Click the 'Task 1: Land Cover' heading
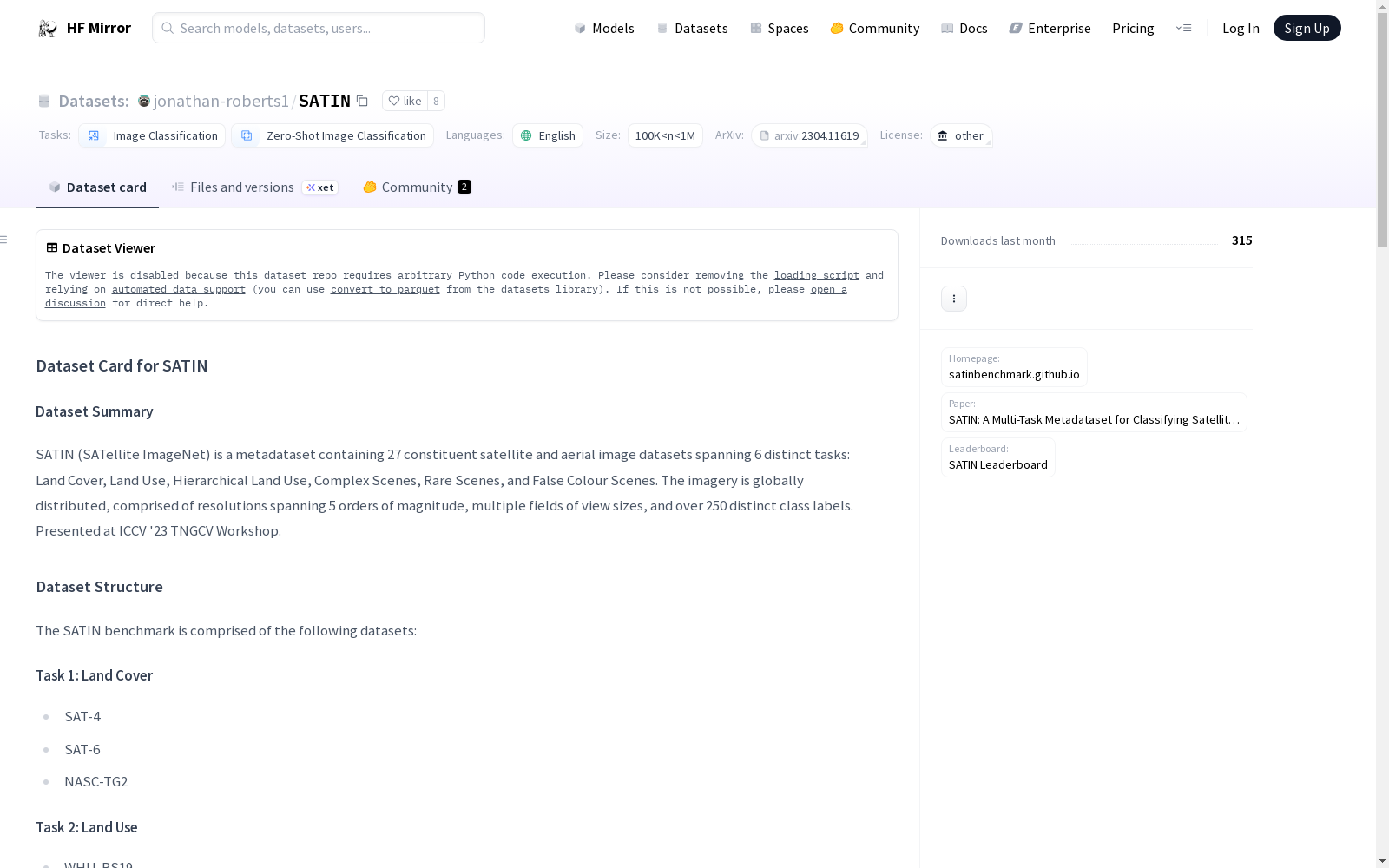 95,675
